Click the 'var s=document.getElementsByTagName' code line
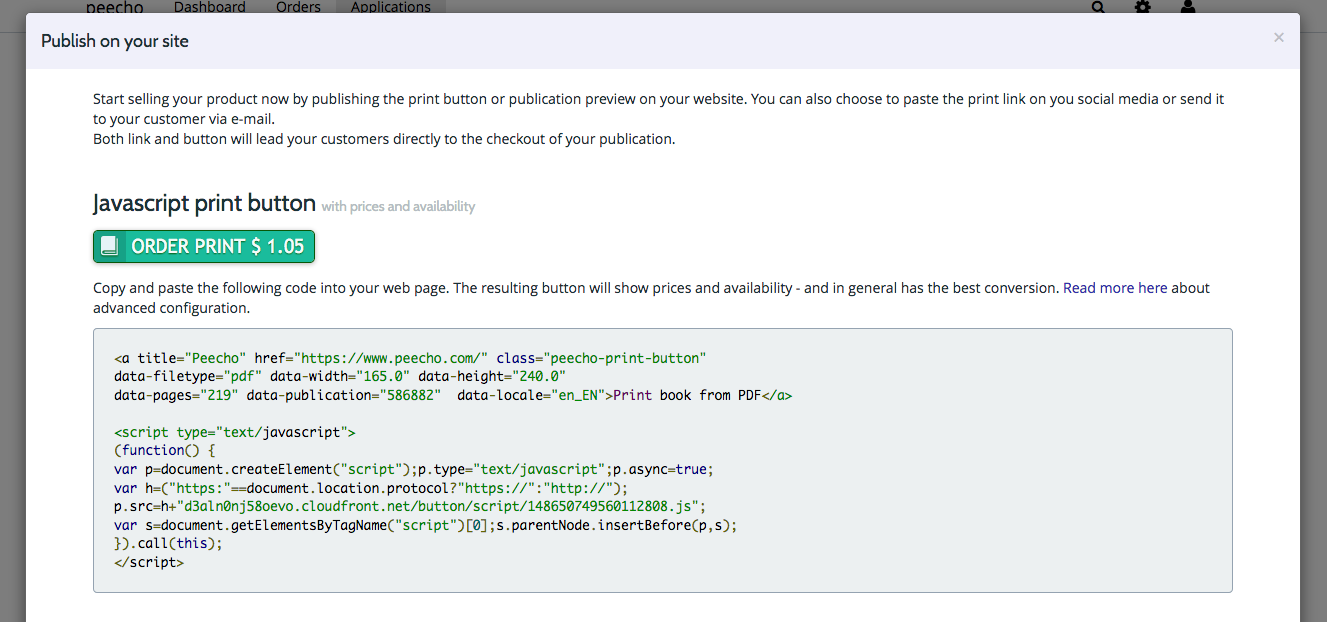1327x622 pixels. point(426,525)
